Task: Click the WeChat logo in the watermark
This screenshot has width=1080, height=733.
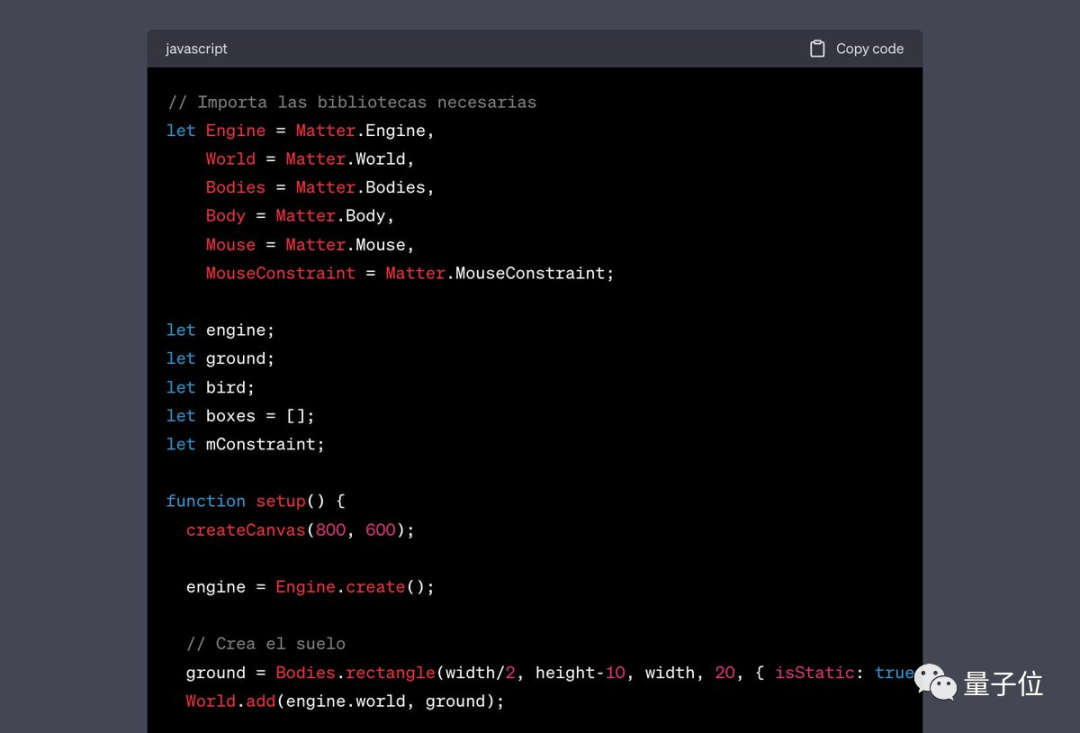Action: point(935,682)
